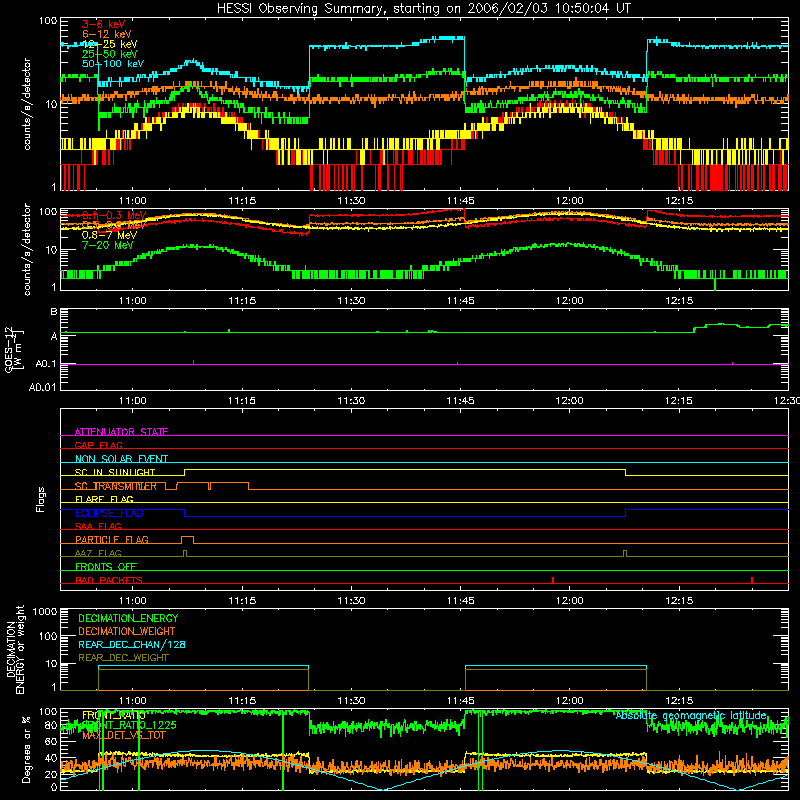This screenshot has height=800, width=800.
Task: Click the orange MAX_DET_VS_TOT legend label
Action: point(124,735)
